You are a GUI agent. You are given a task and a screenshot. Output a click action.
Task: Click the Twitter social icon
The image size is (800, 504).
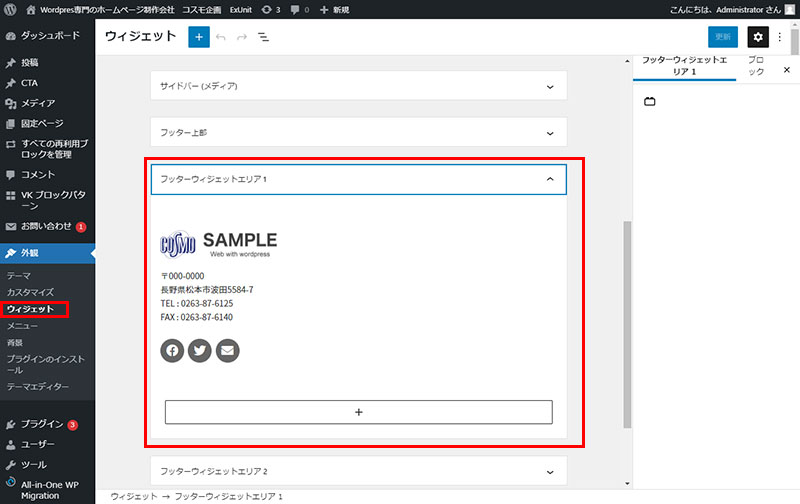[x=200, y=351]
